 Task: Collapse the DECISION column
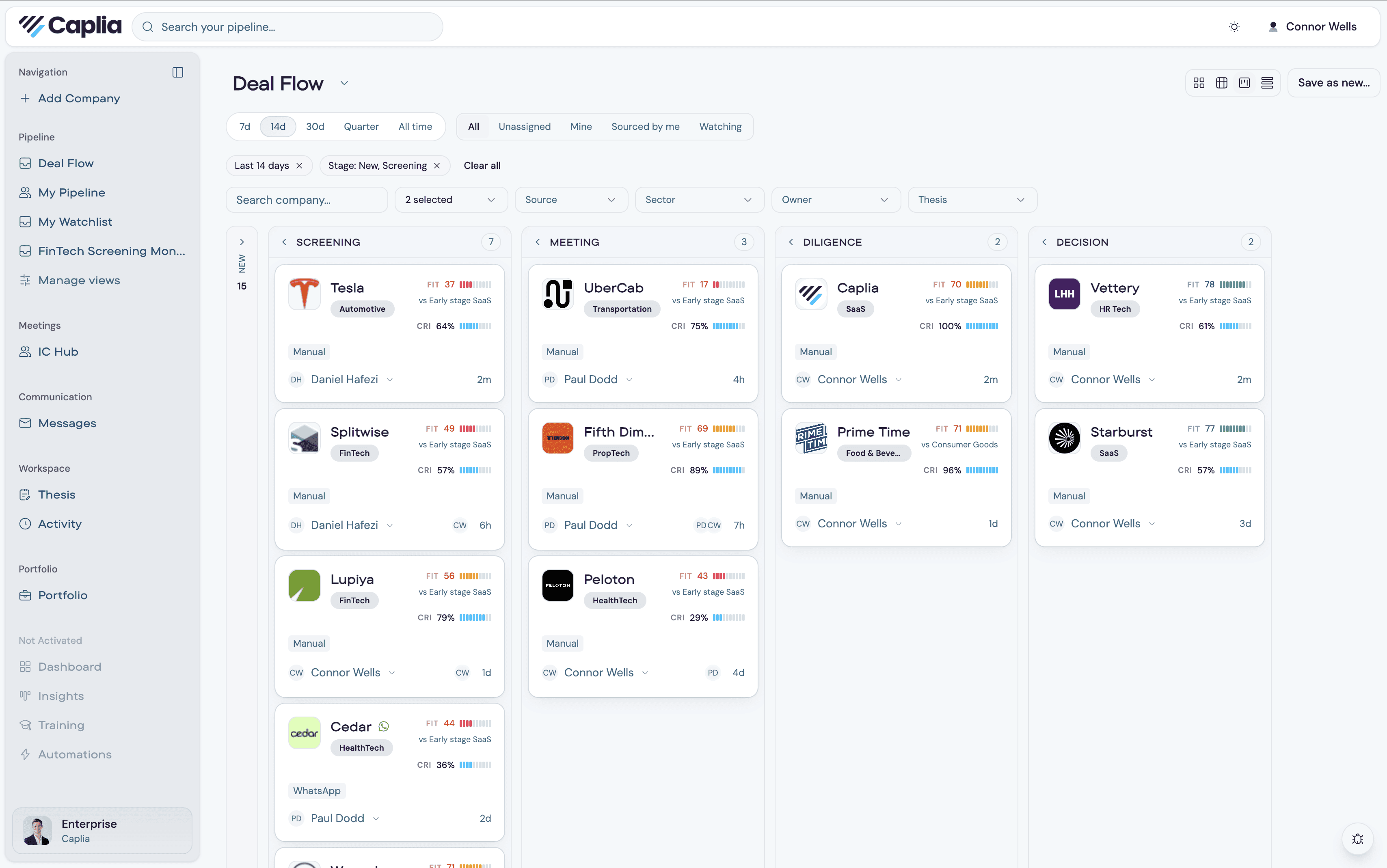pos(1044,242)
